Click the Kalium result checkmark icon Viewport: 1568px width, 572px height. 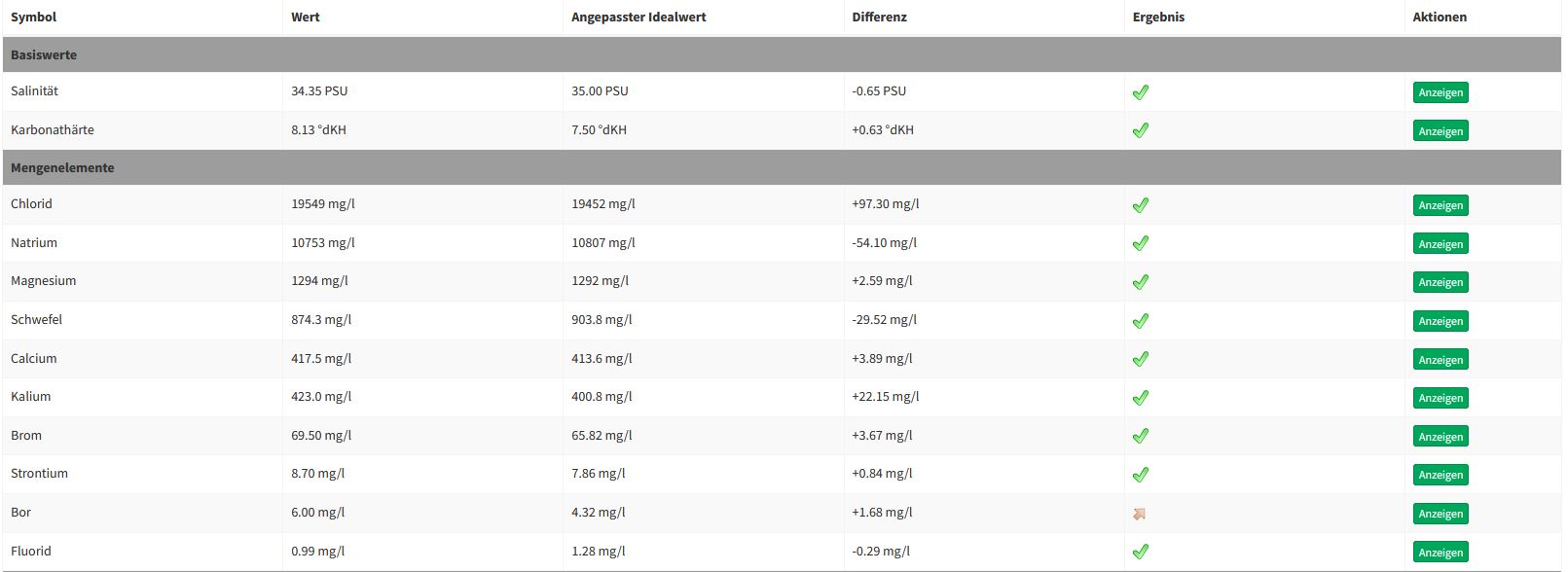pos(1141,398)
